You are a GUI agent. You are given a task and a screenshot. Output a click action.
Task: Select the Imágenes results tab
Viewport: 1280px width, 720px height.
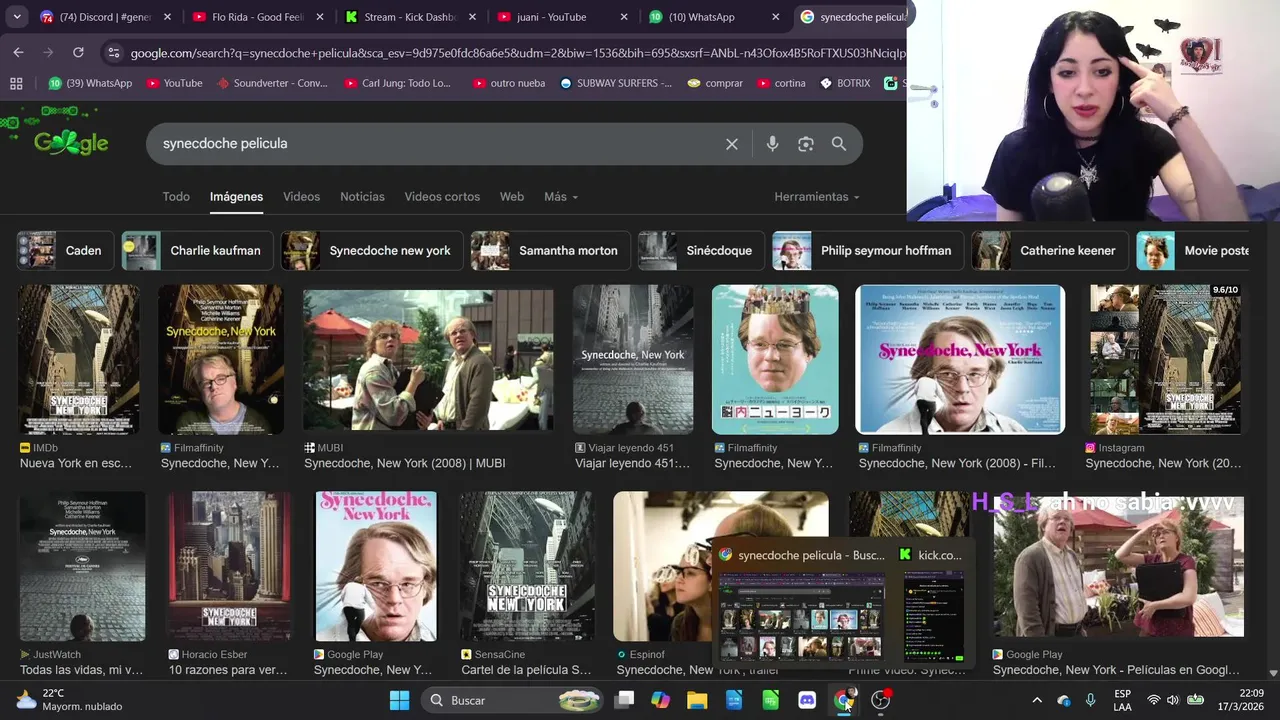click(236, 197)
